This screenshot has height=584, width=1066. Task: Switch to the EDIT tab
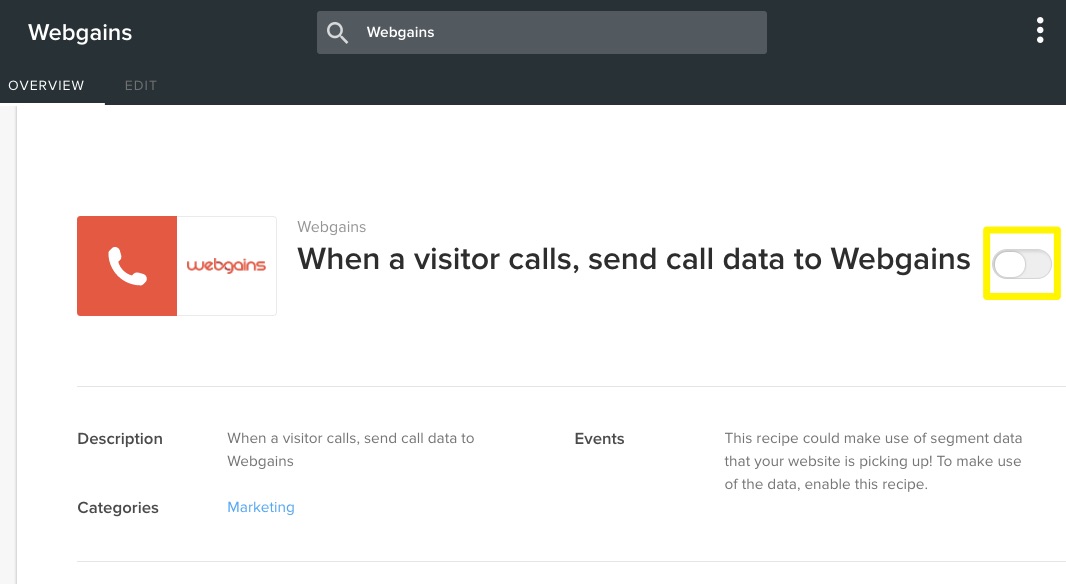(141, 86)
